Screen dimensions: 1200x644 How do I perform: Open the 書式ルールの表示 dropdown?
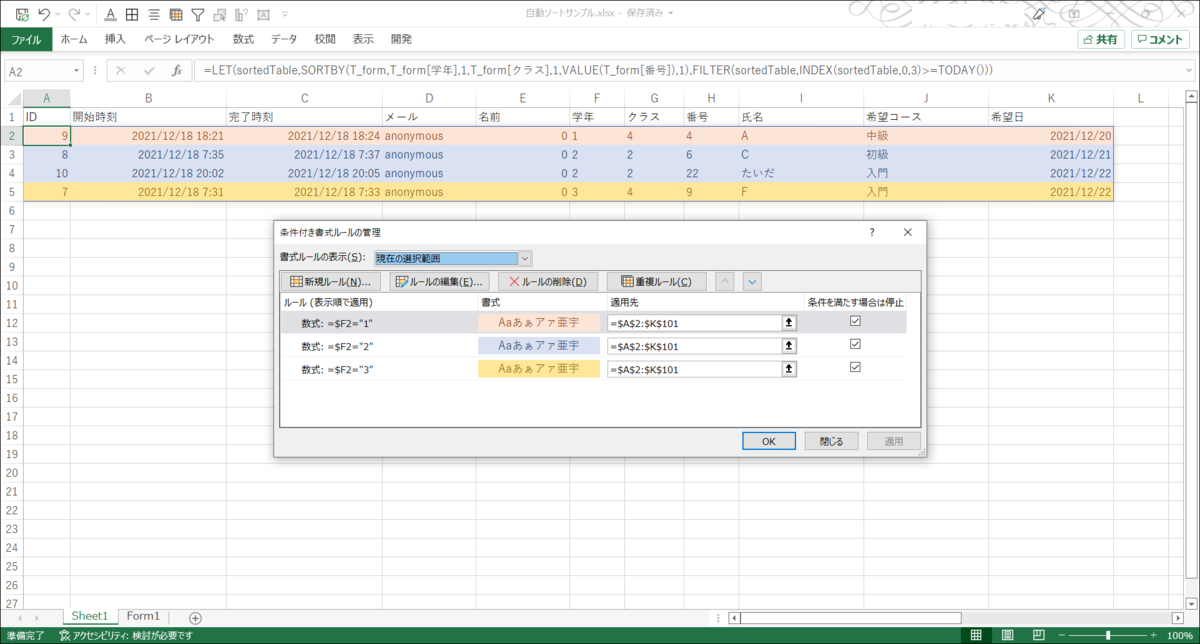coord(524,258)
